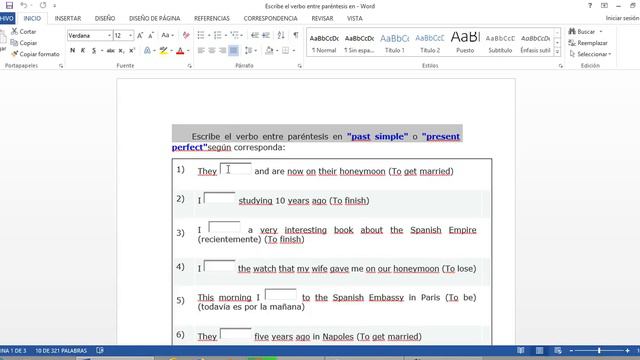Align text to the right

point(222,51)
